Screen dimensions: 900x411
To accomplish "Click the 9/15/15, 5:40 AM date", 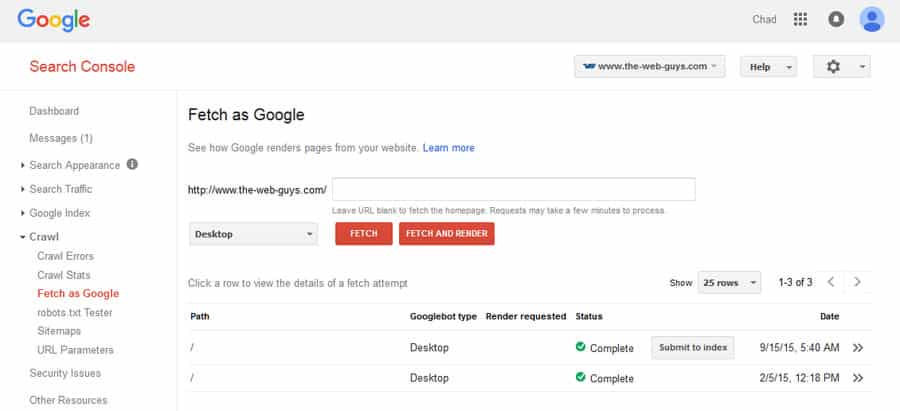I will click(800, 348).
